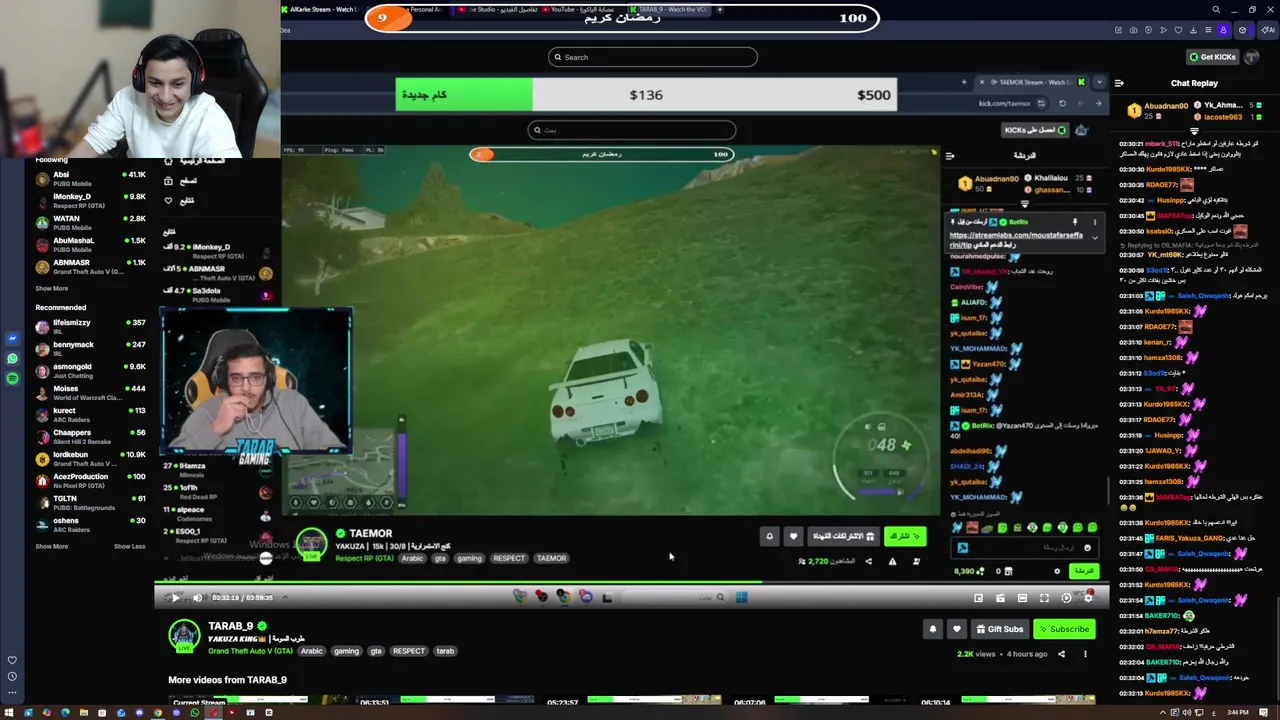Viewport: 1280px width, 720px height.
Task: Switch the player to theatre mode
Action: point(1022,598)
